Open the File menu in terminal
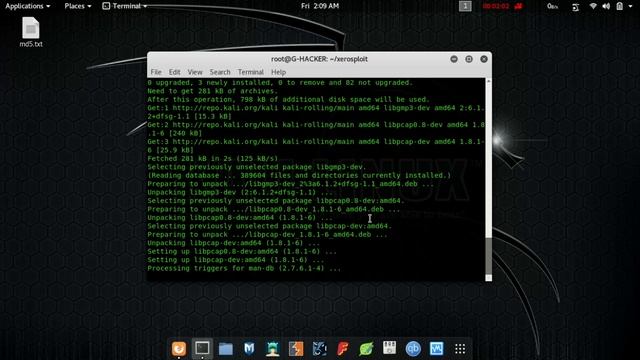 [156, 72]
